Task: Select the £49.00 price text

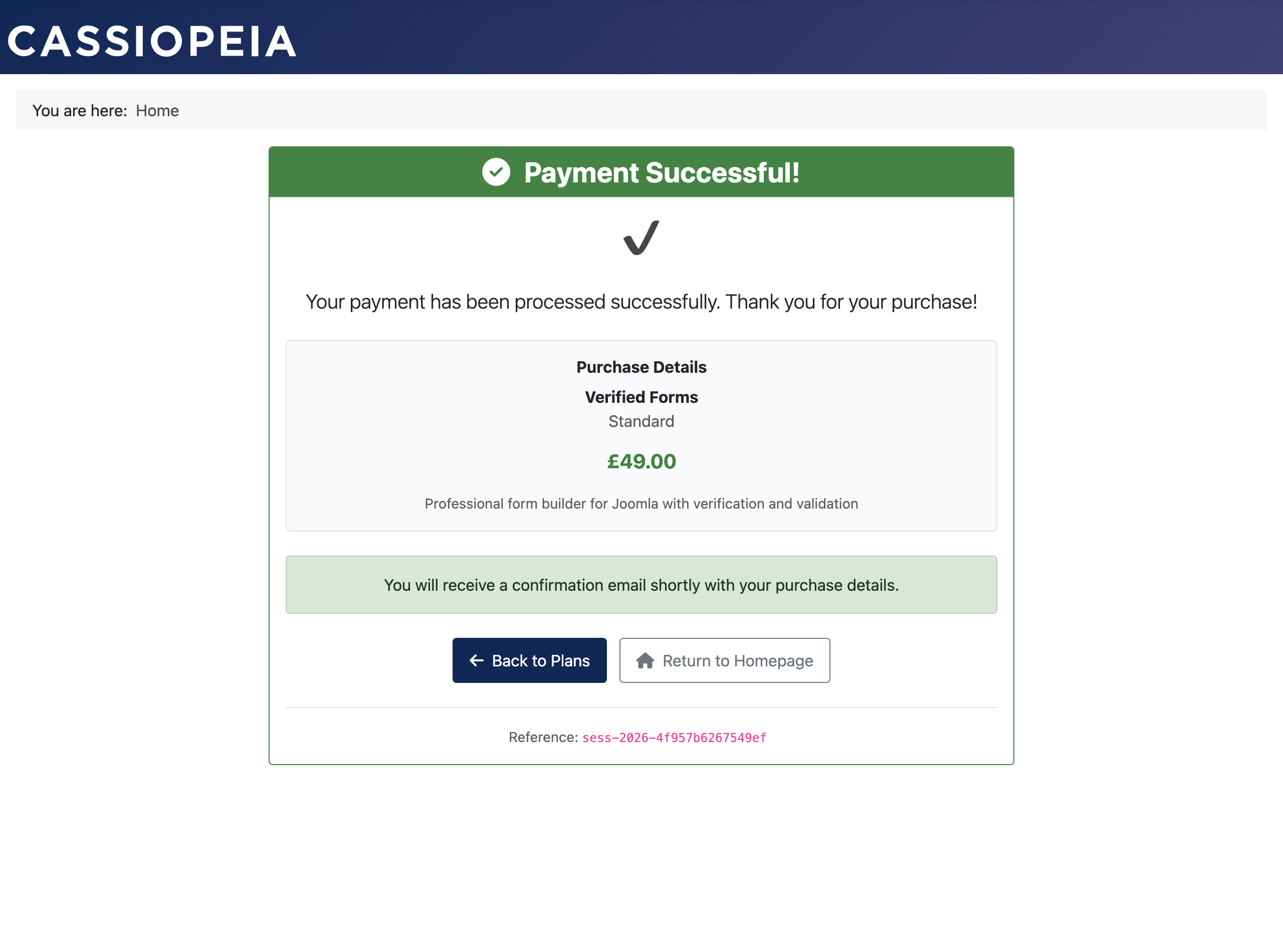Action: [641, 461]
